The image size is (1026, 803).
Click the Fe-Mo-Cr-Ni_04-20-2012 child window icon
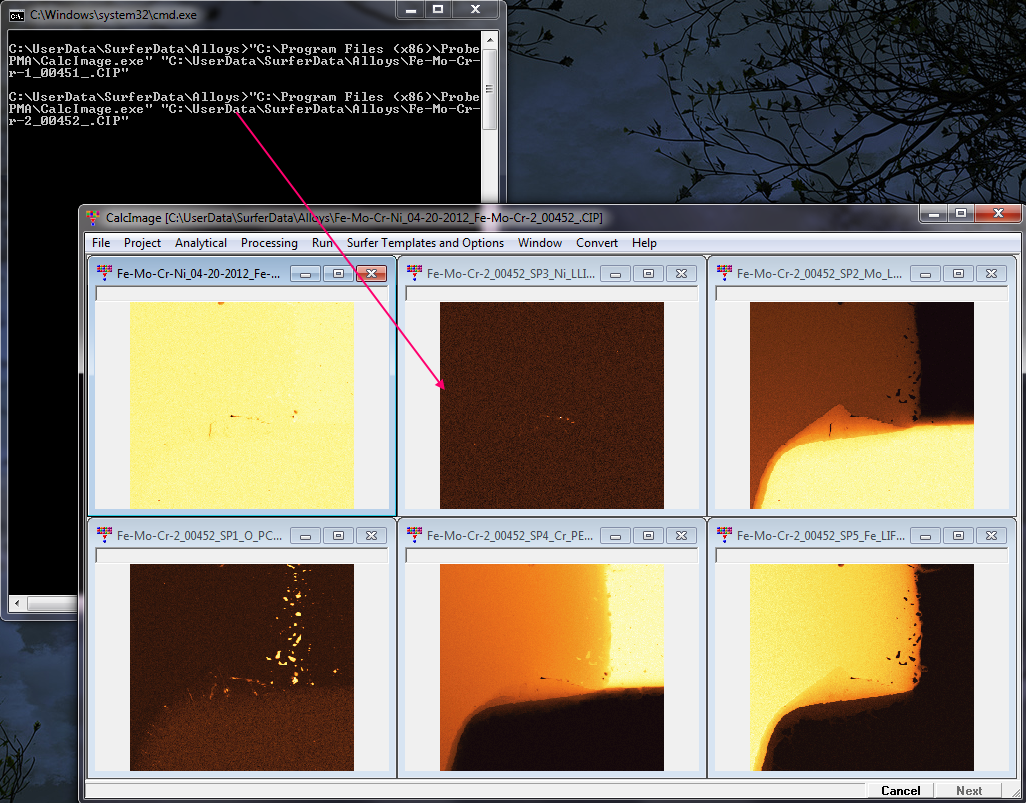(104, 273)
